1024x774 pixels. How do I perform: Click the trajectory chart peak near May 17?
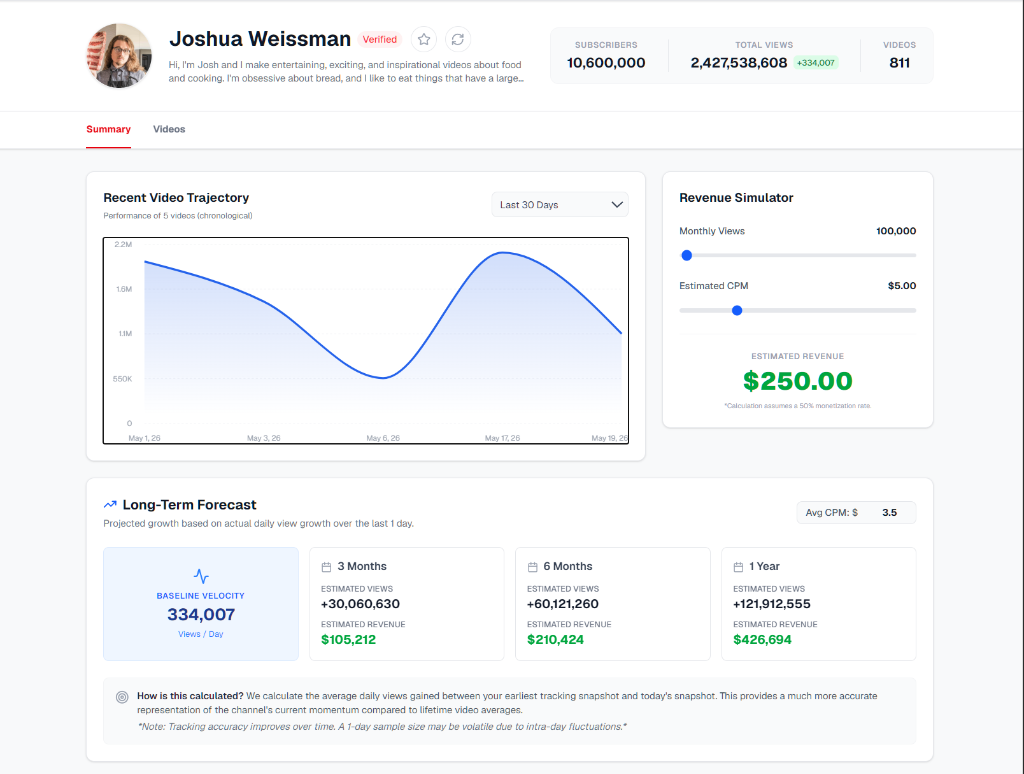click(x=502, y=252)
